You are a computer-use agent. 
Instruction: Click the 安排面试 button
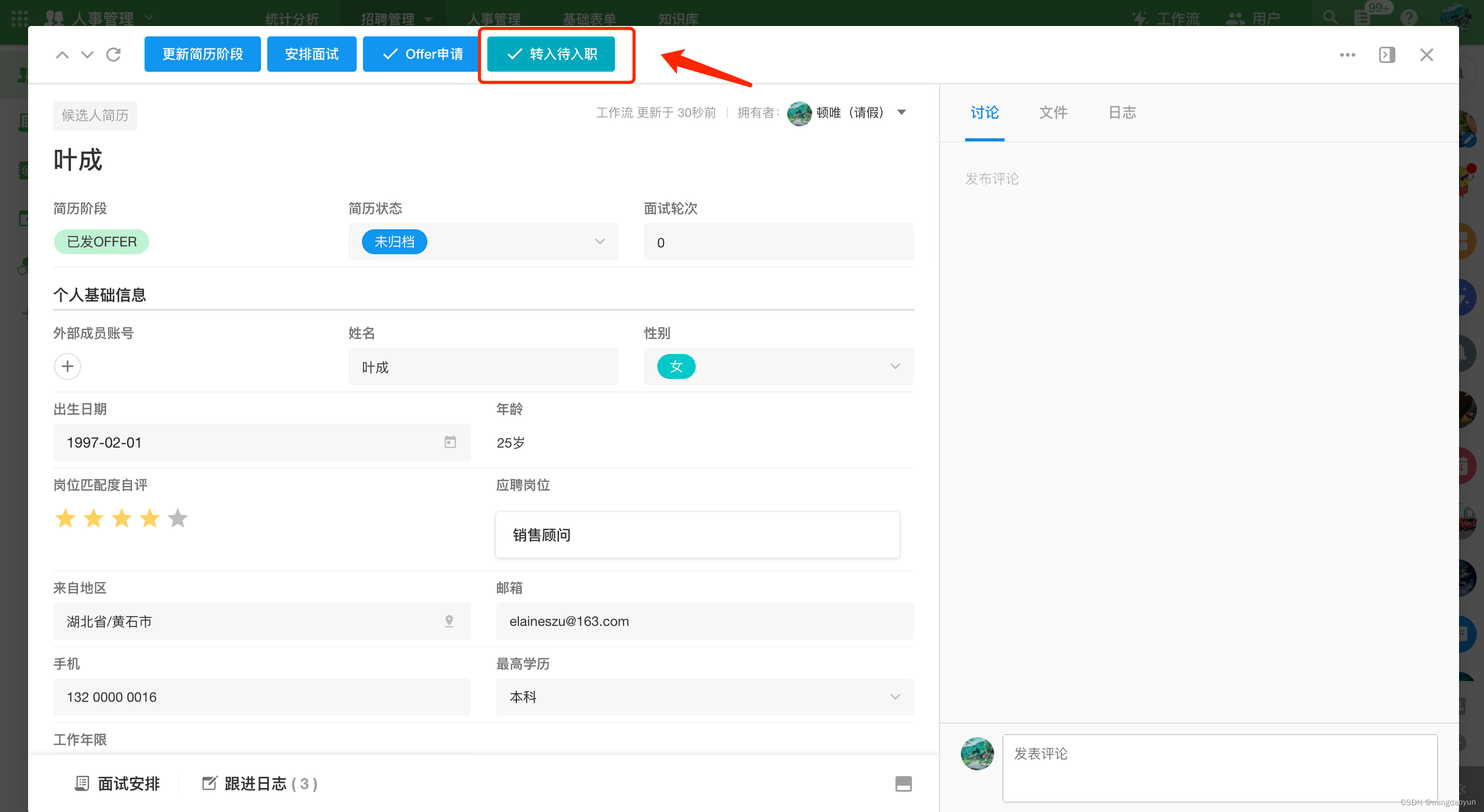311,54
